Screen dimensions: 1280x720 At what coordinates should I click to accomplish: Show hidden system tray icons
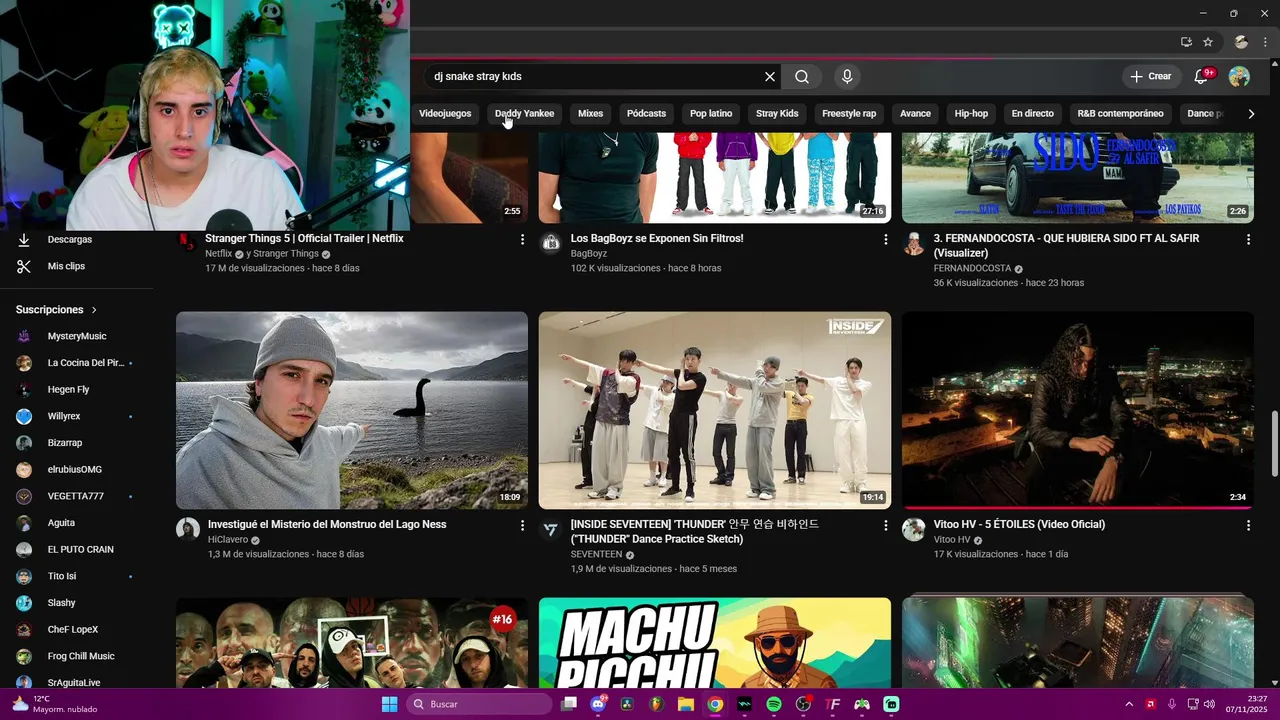pyautogui.click(x=1129, y=704)
